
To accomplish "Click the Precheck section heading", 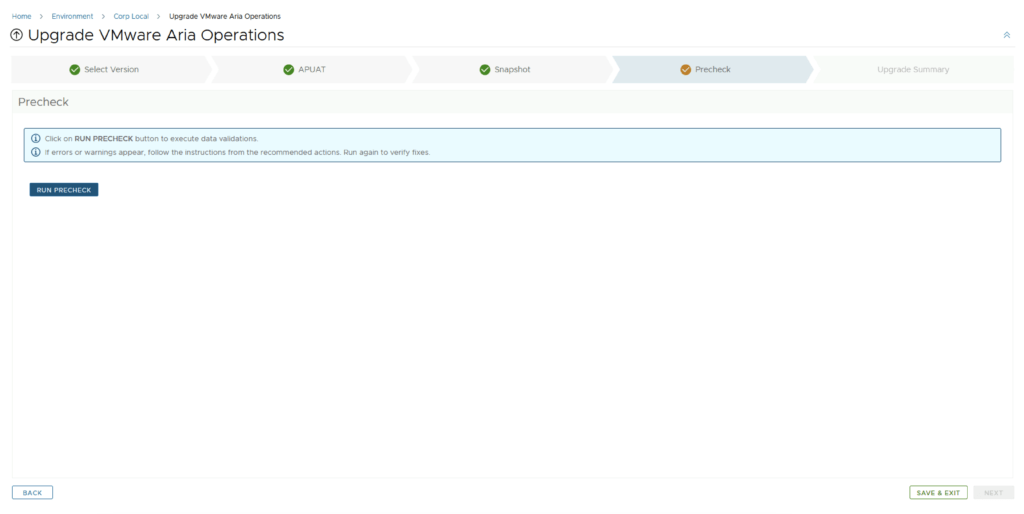I will tap(43, 102).
